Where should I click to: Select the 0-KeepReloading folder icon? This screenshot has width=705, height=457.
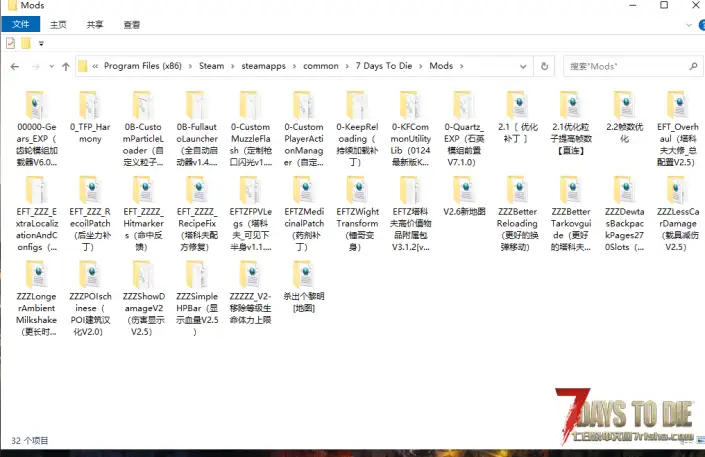click(x=357, y=105)
